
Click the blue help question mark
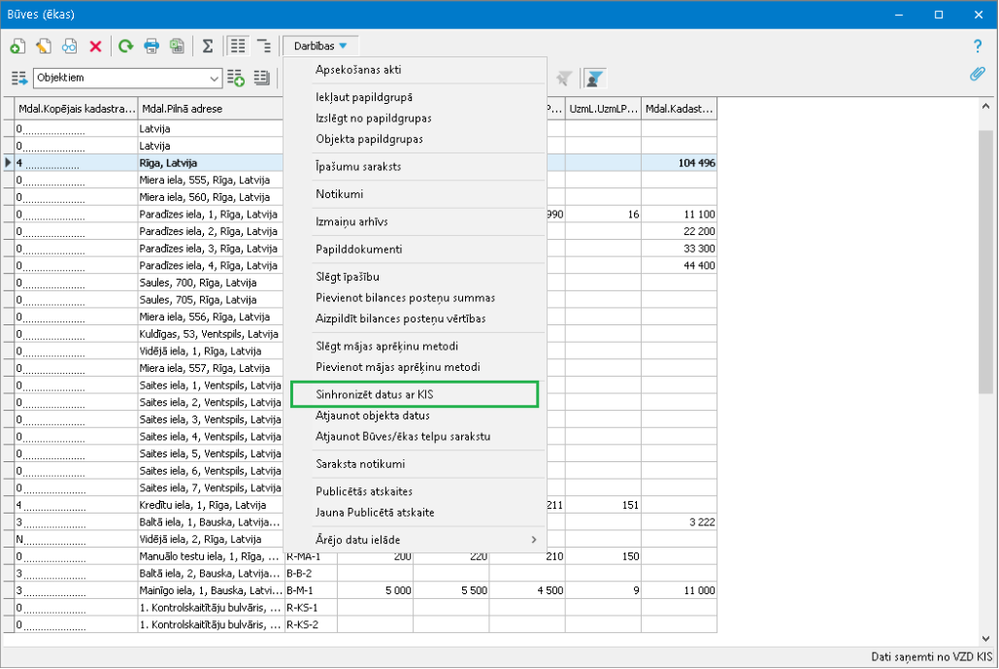point(977,46)
